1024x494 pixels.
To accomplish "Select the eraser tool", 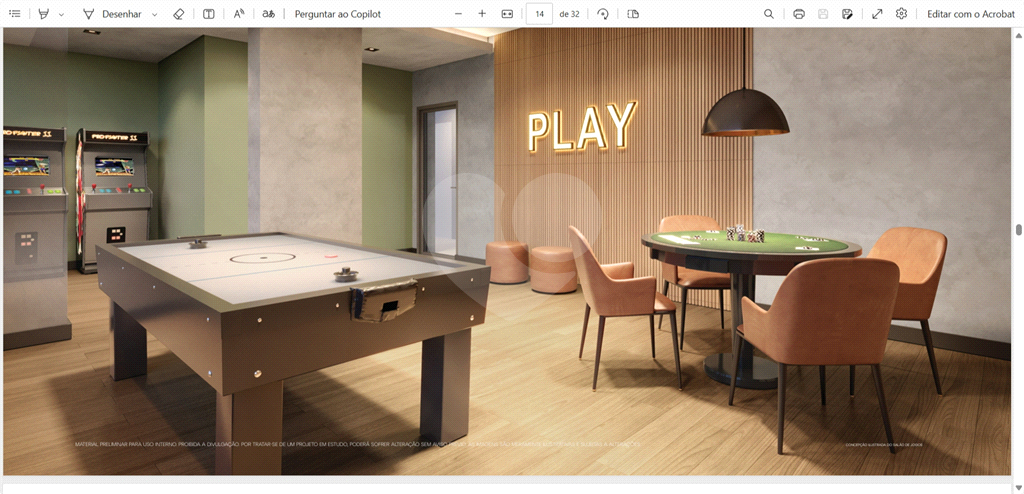I will pyautogui.click(x=179, y=14).
